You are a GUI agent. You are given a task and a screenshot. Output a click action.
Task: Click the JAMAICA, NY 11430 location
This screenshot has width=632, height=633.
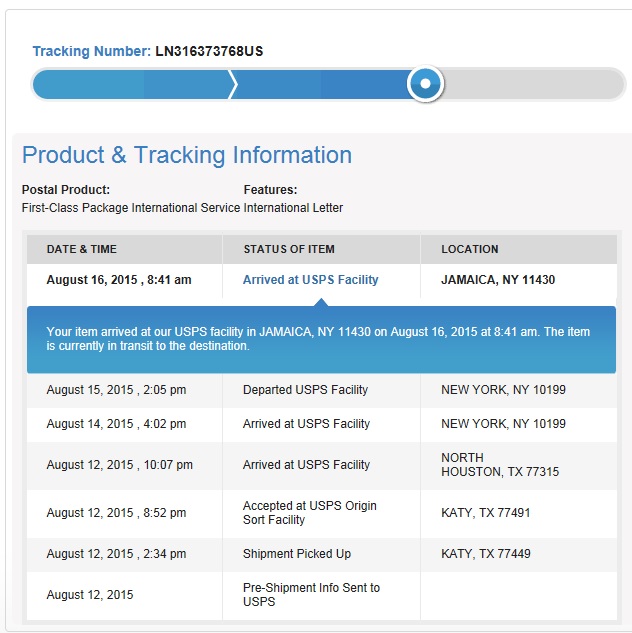pyautogui.click(x=498, y=280)
